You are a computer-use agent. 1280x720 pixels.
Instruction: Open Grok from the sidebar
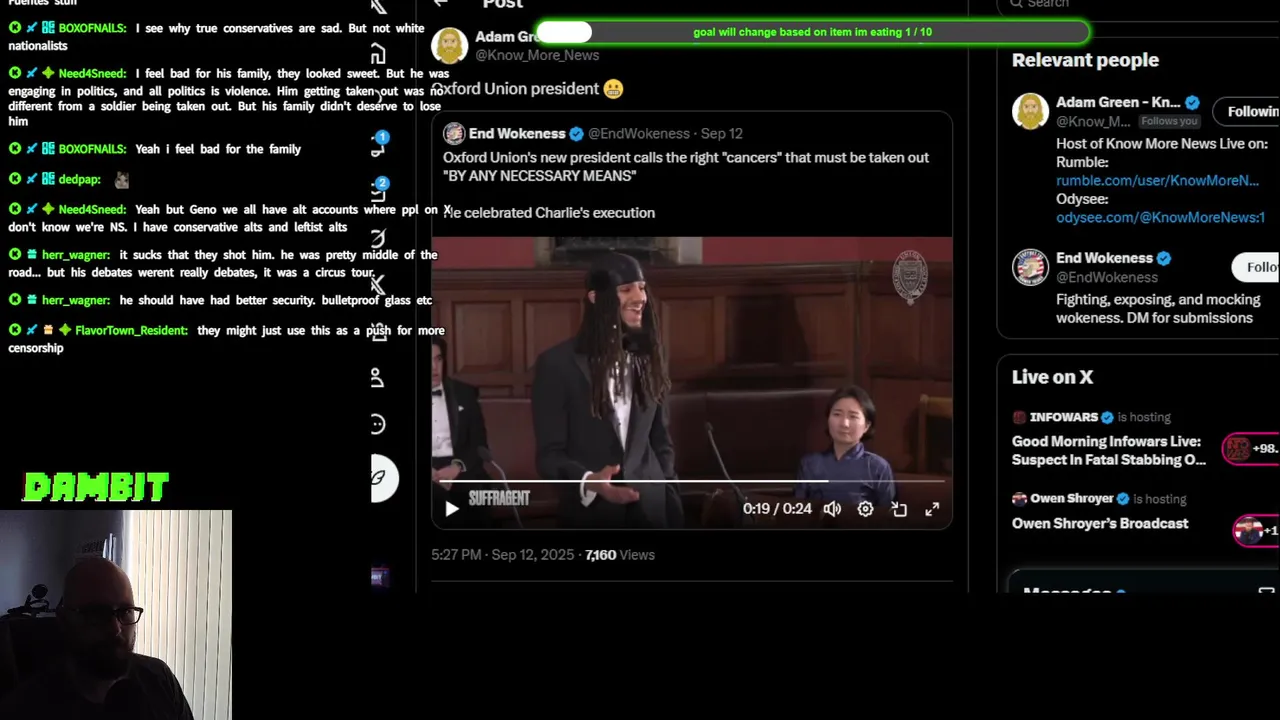(x=378, y=238)
